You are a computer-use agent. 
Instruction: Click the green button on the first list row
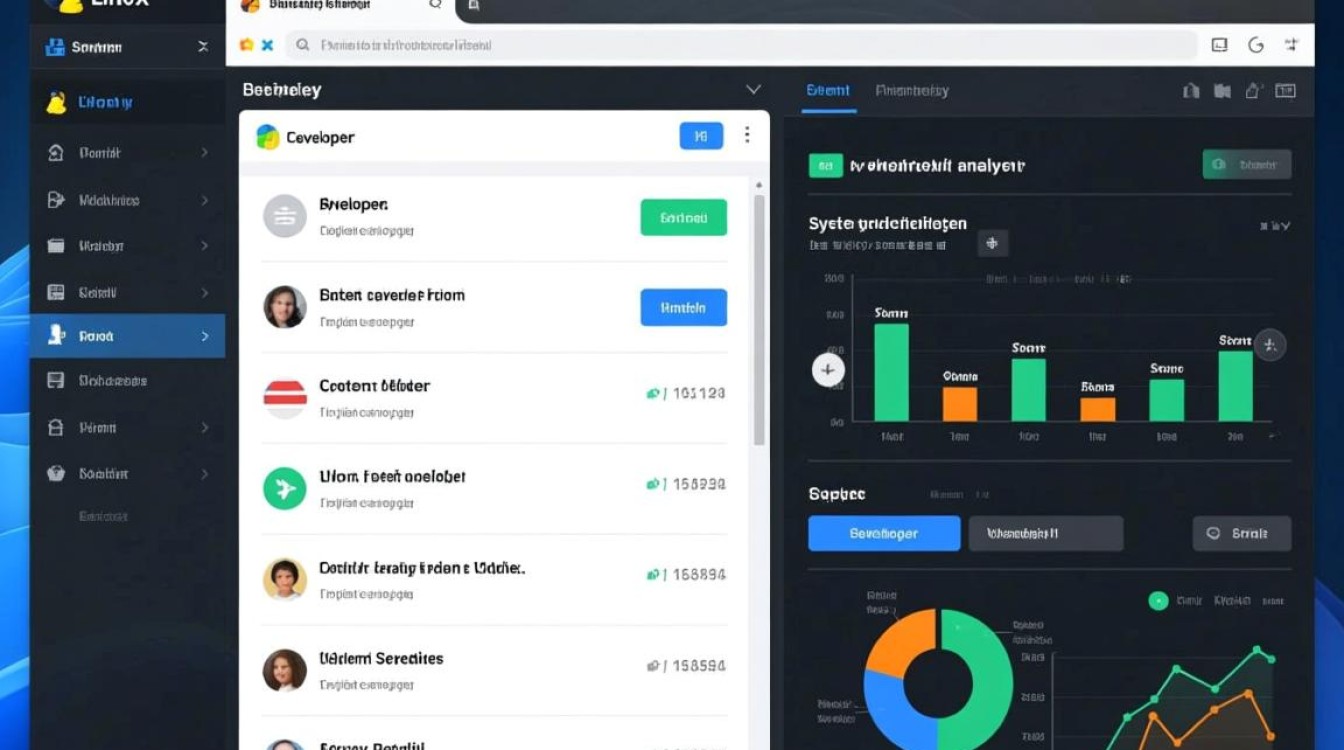click(683, 217)
